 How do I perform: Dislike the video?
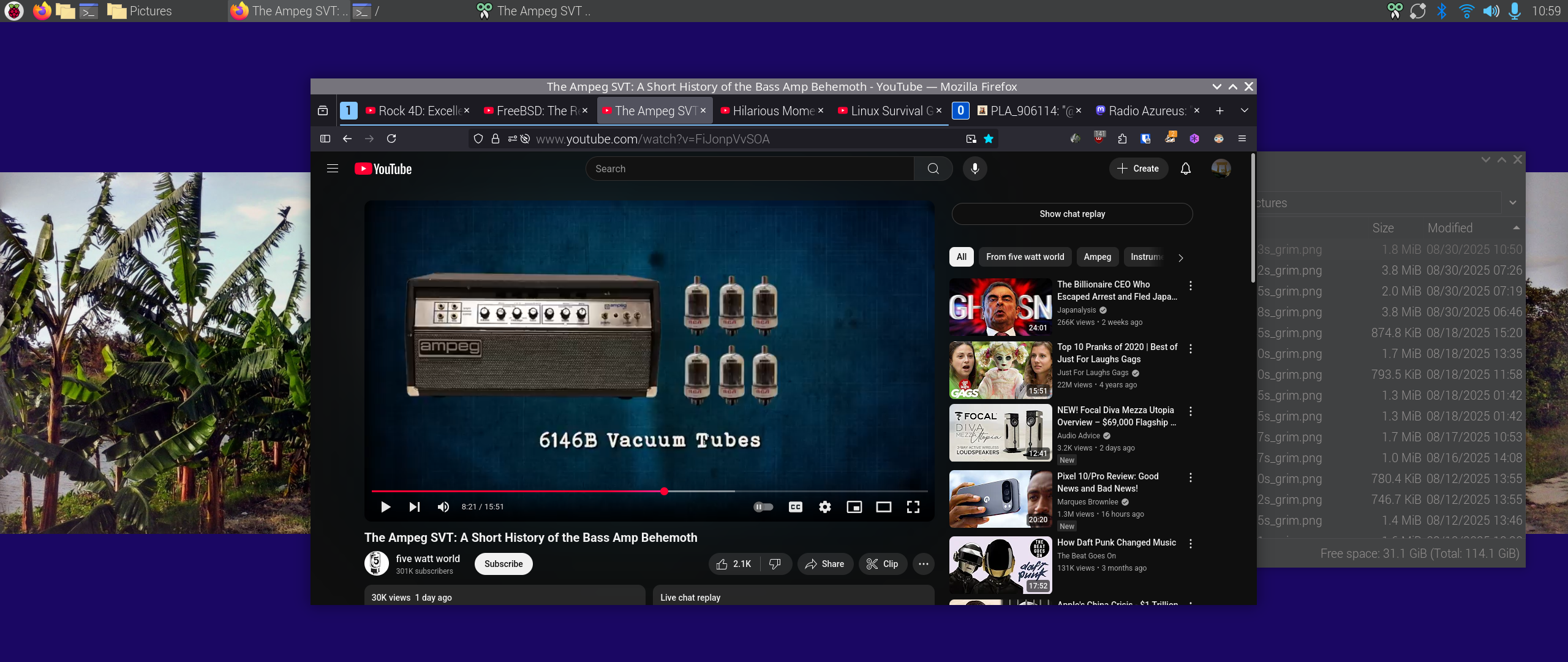coord(775,564)
